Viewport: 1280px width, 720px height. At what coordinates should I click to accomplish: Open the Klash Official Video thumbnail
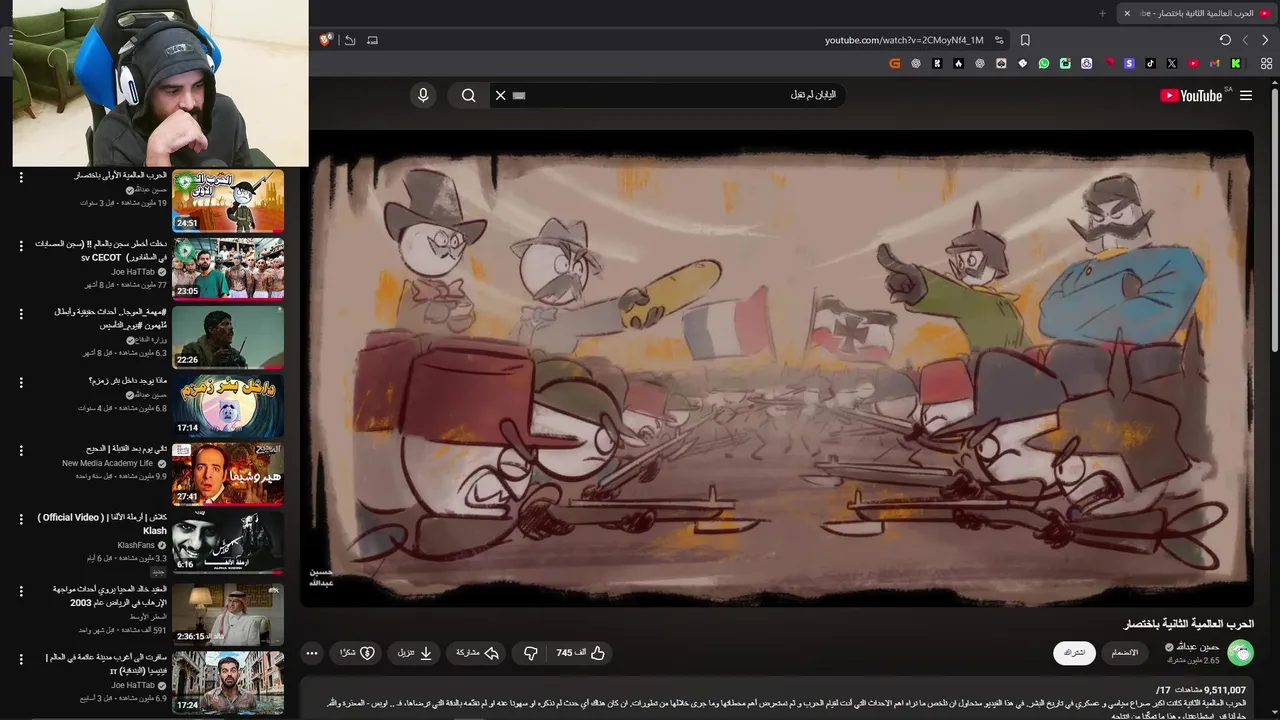[228, 543]
